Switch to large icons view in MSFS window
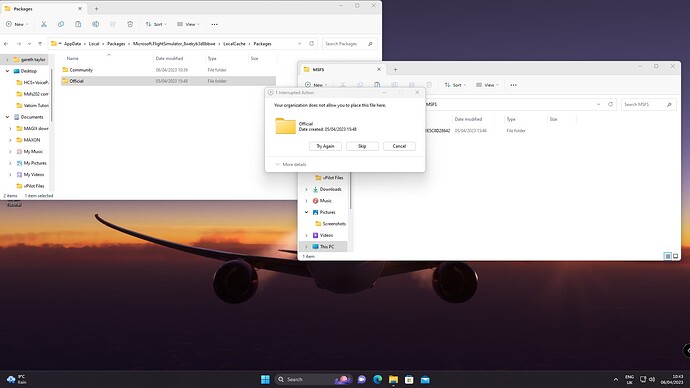The height and width of the screenshot is (388, 690). pyautogui.click(x=675, y=256)
